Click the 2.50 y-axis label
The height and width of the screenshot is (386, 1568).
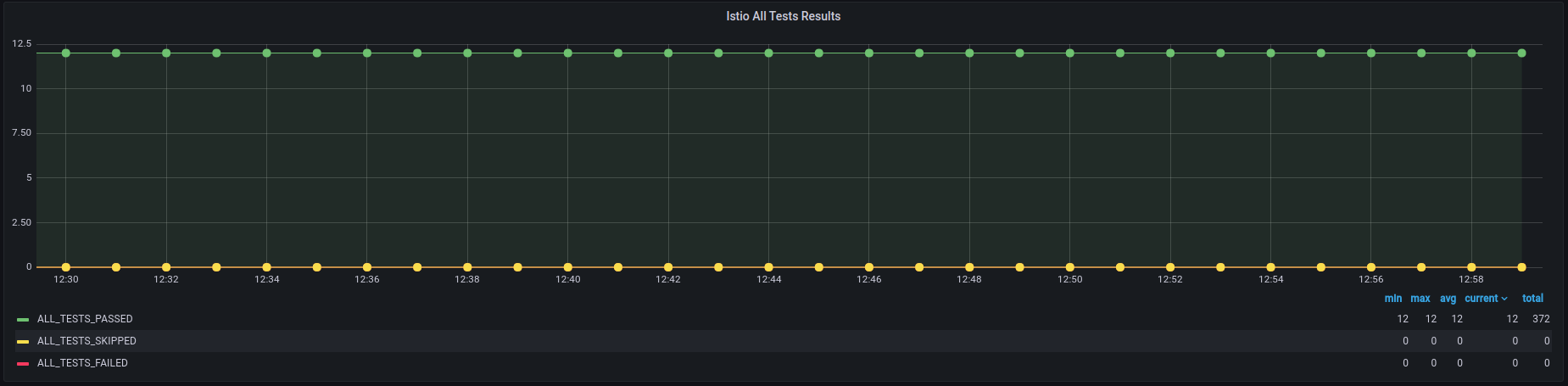(x=22, y=222)
